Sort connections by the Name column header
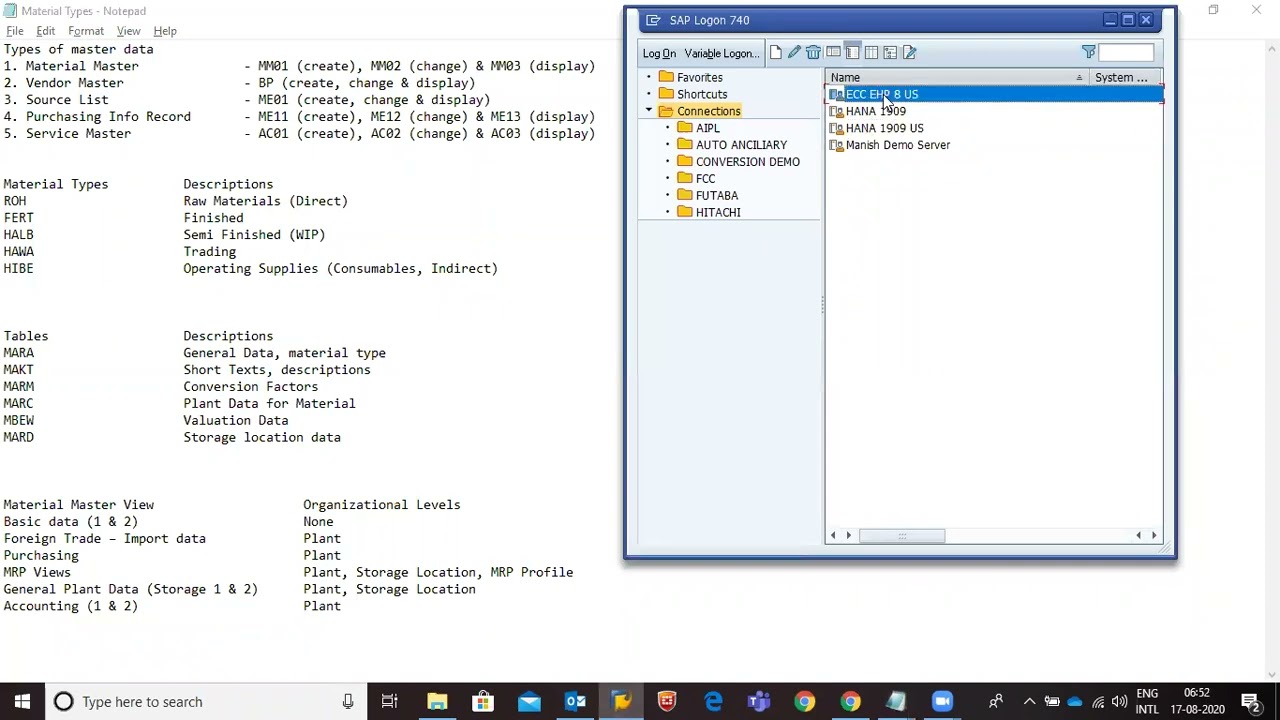Viewport: 1280px width, 720px height. click(x=956, y=77)
